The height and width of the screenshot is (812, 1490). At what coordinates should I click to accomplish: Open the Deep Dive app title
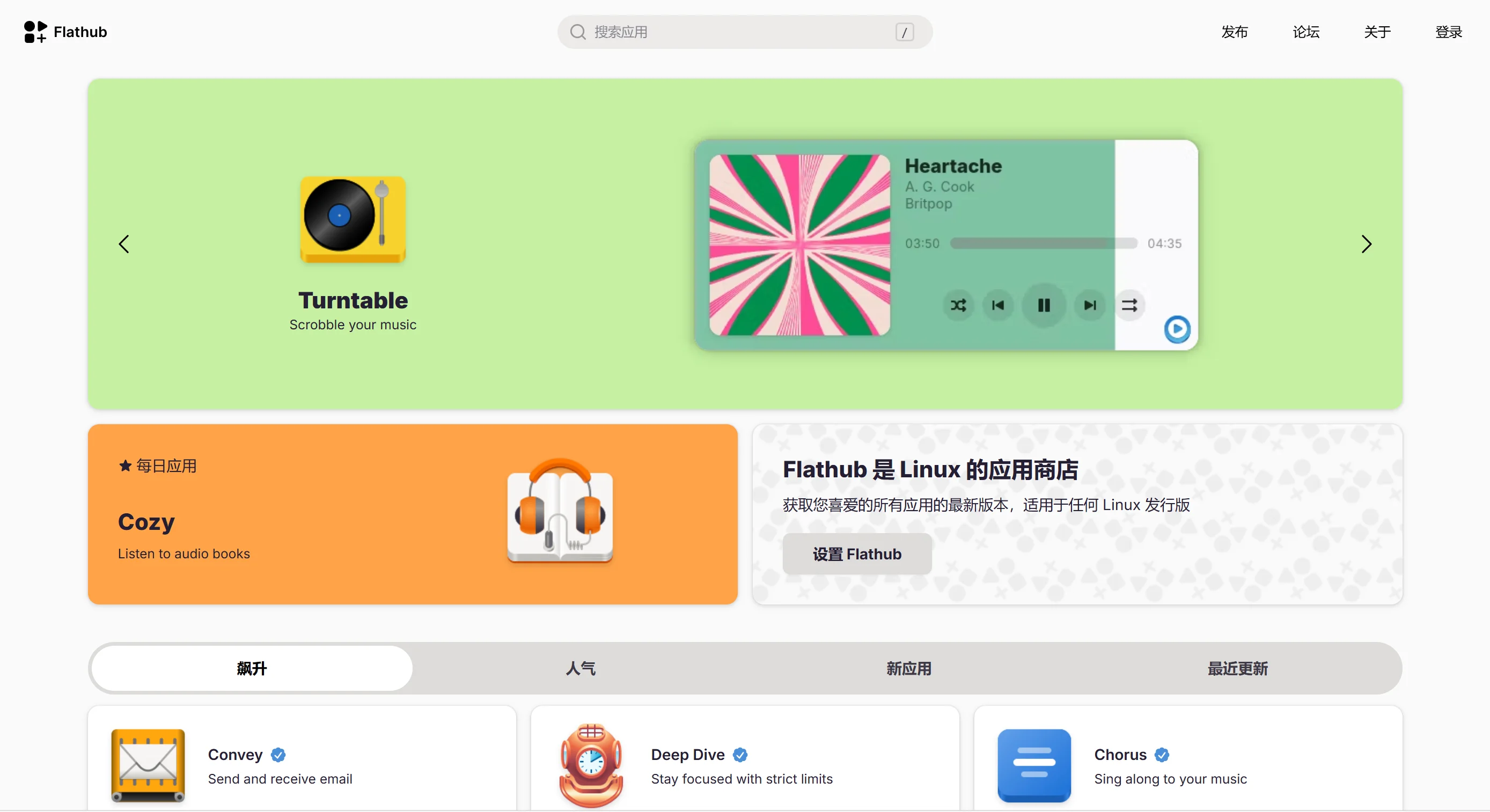[x=688, y=755]
